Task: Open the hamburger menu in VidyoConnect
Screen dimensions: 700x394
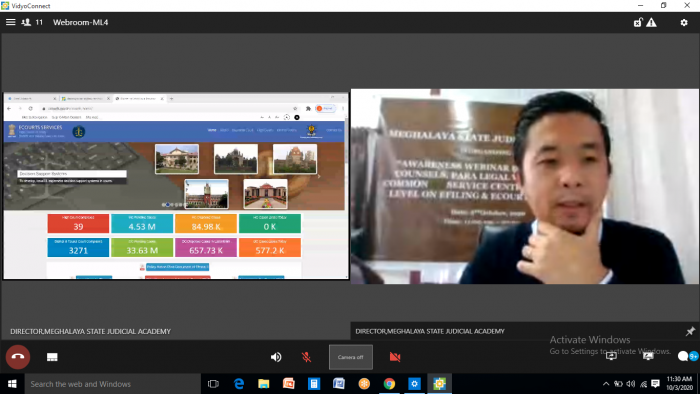Action: (x=11, y=22)
